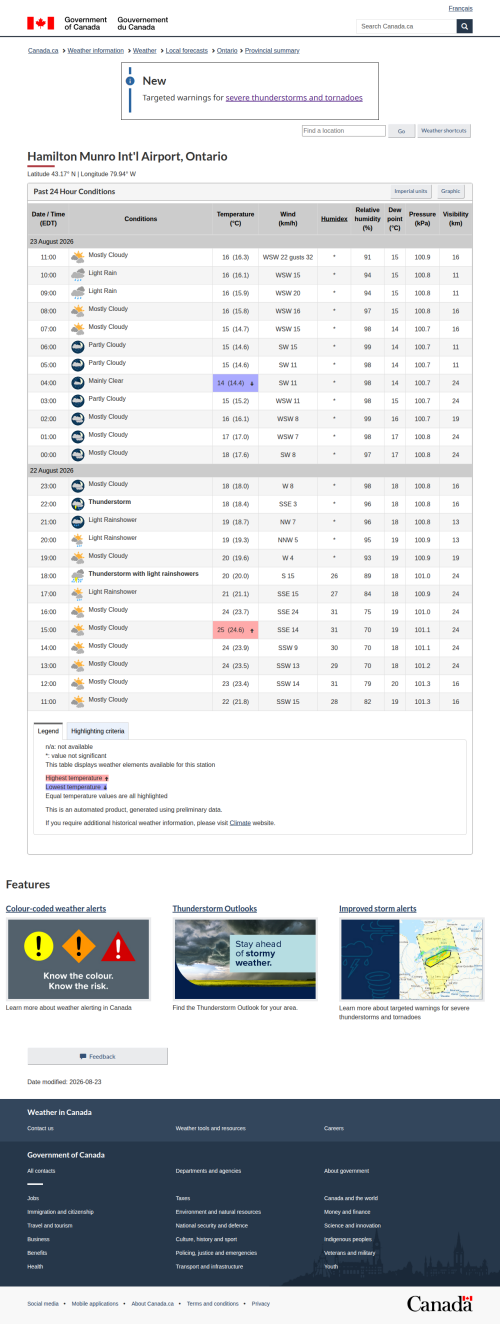Click the 12:00 Mostly Cloudy weather icon
Viewport: 500px width, 1324px height.
pos(78,684)
